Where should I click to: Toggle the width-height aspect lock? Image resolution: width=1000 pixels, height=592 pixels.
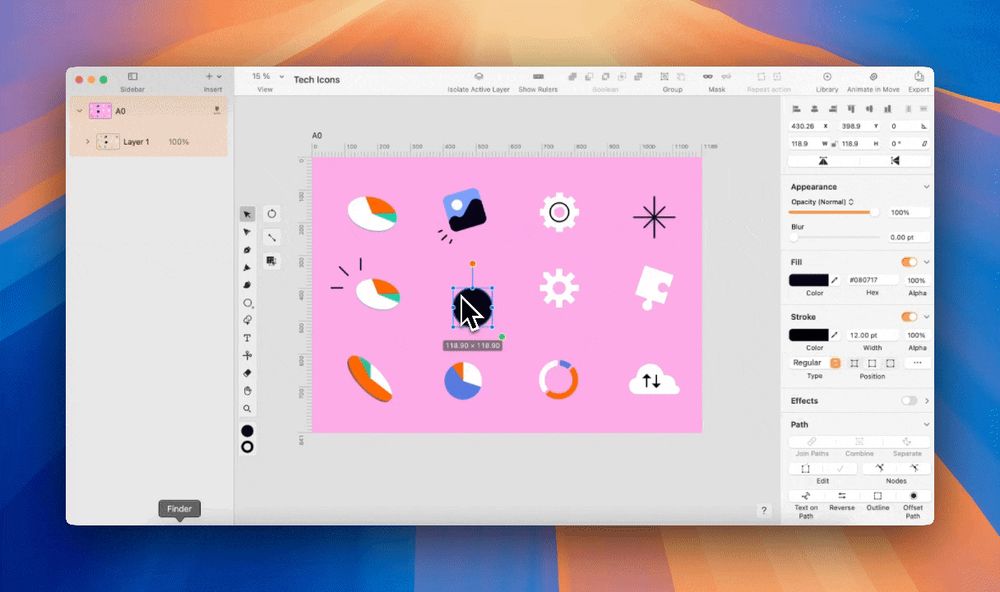pos(834,144)
